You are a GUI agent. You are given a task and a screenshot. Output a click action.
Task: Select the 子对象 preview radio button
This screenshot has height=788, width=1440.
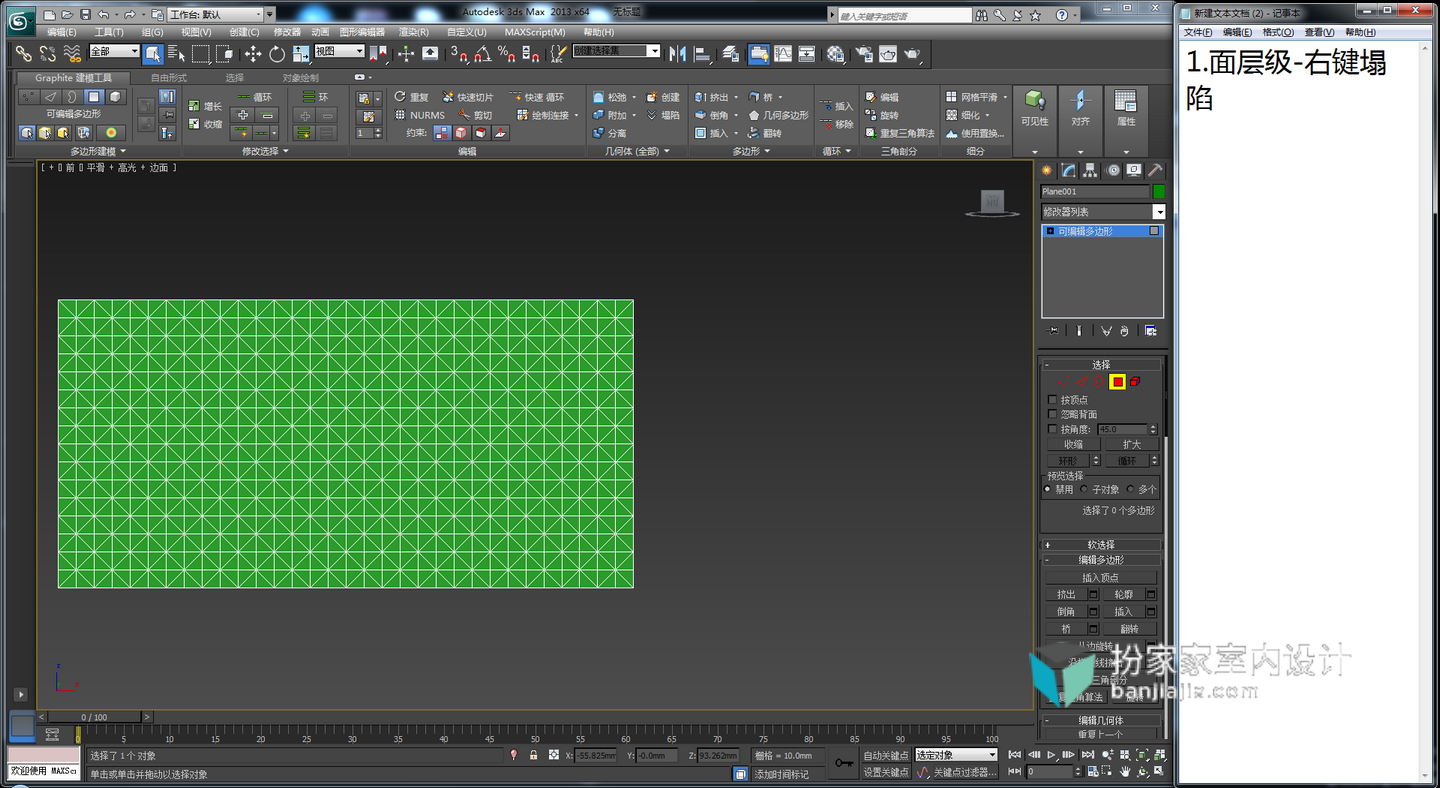pyautogui.click(x=1084, y=490)
